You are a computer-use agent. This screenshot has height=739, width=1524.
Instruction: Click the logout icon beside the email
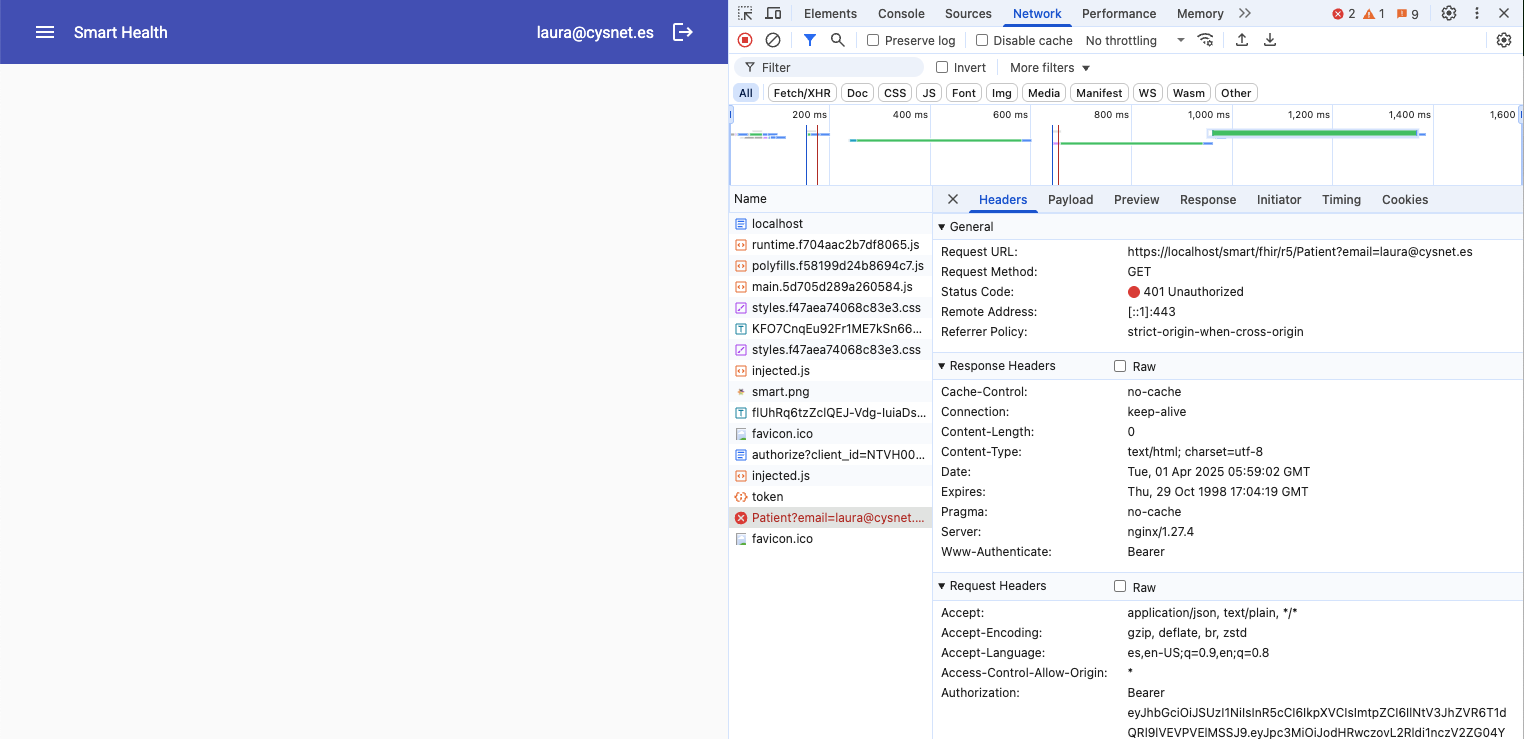[683, 32]
